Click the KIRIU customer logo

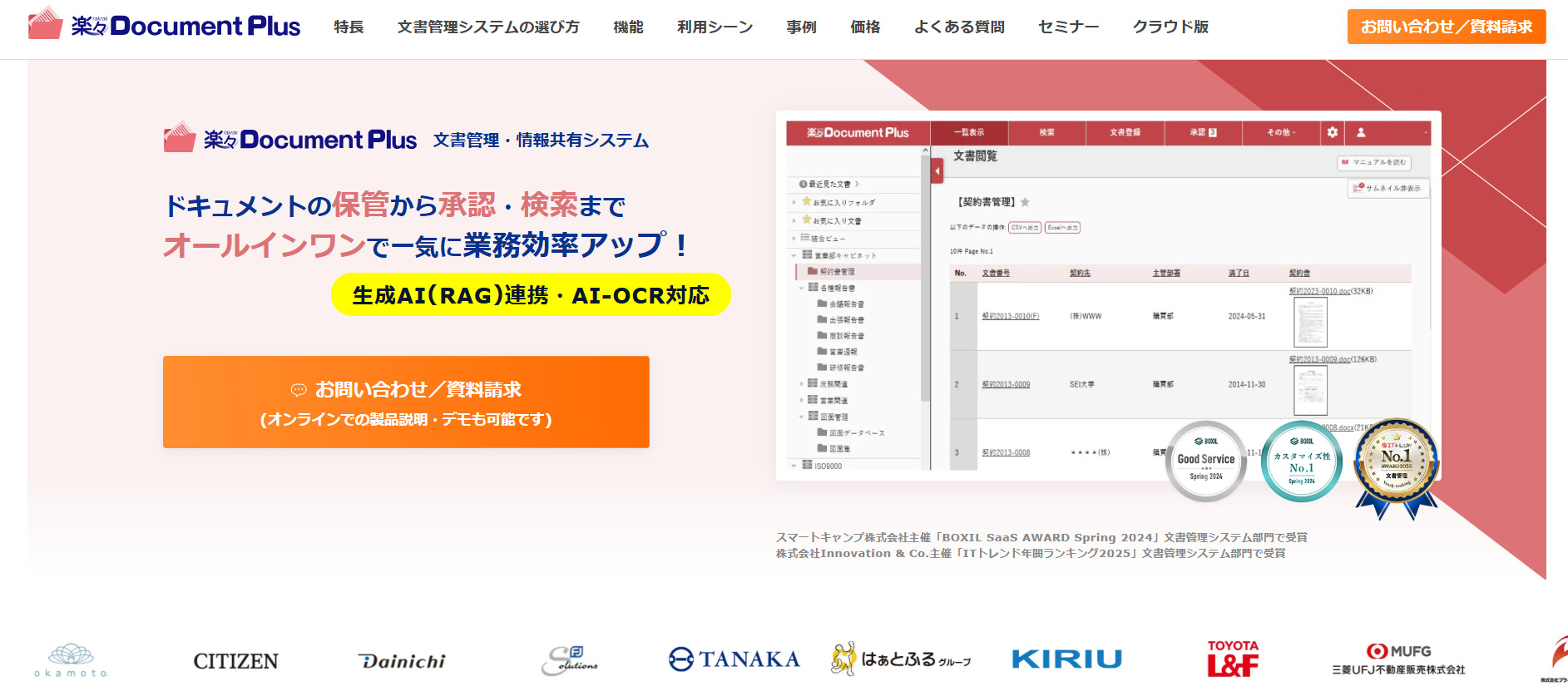pyautogui.click(x=1067, y=659)
